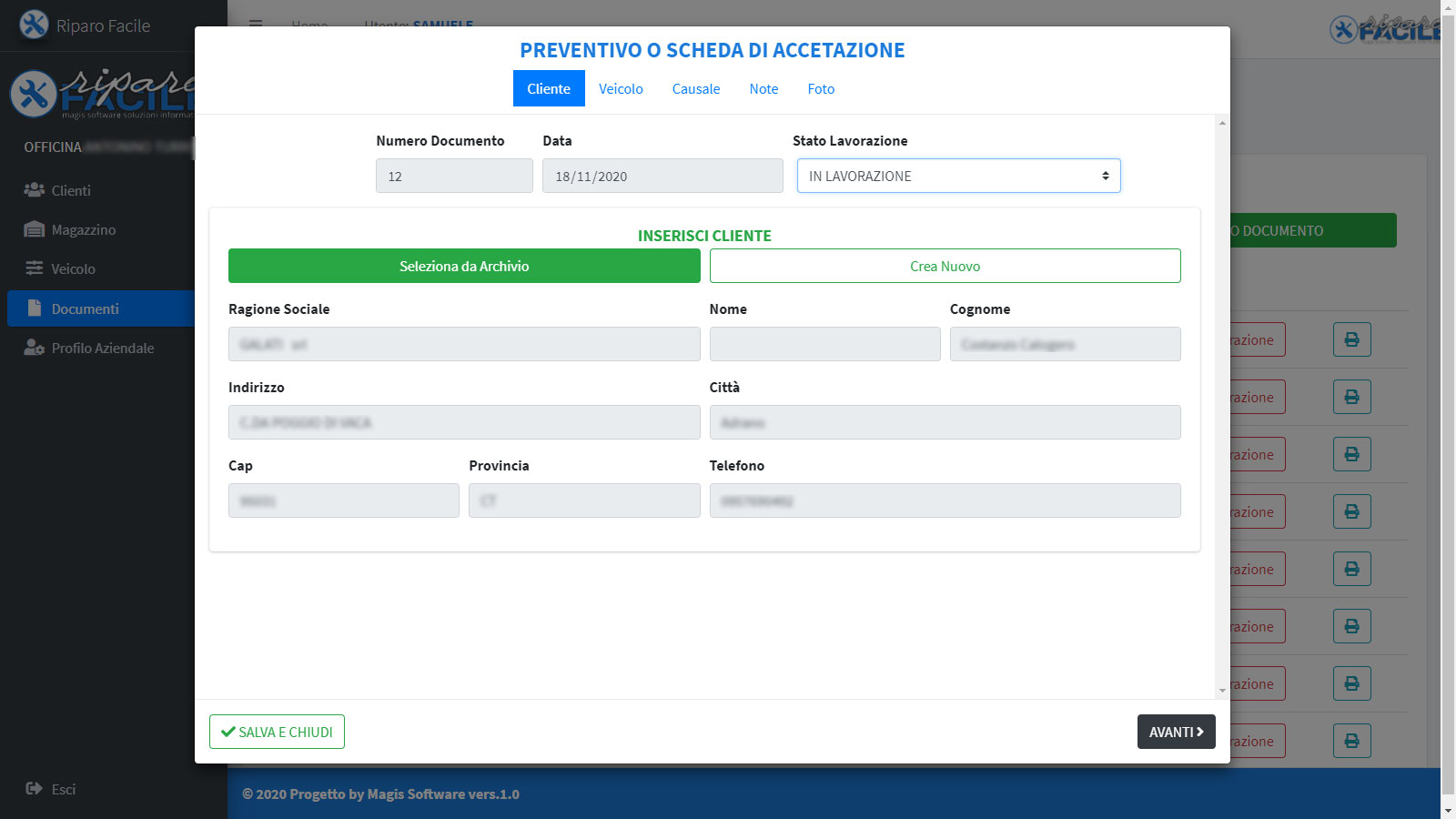Open Documenti in the sidebar
Viewport: 1456px width, 819px height.
pos(100,308)
